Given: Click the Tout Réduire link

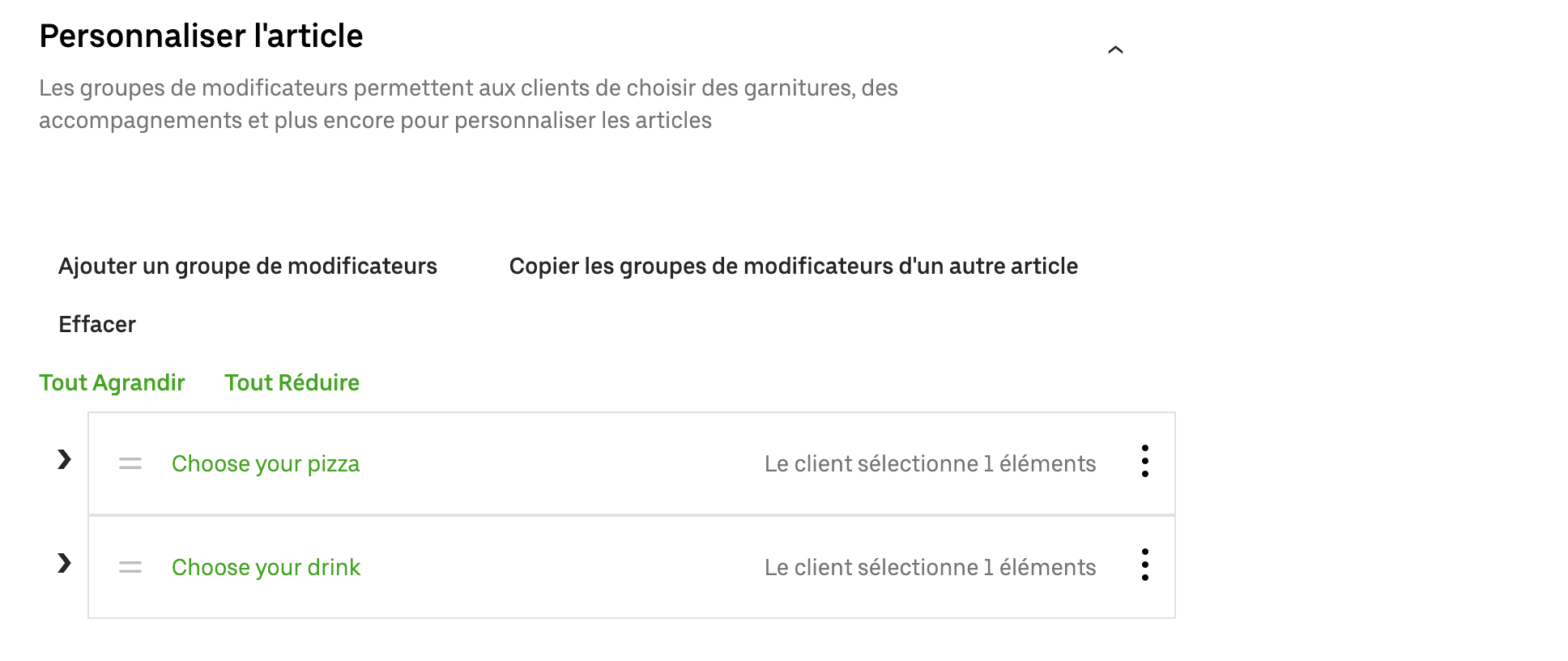Looking at the screenshot, I should (292, 382).
